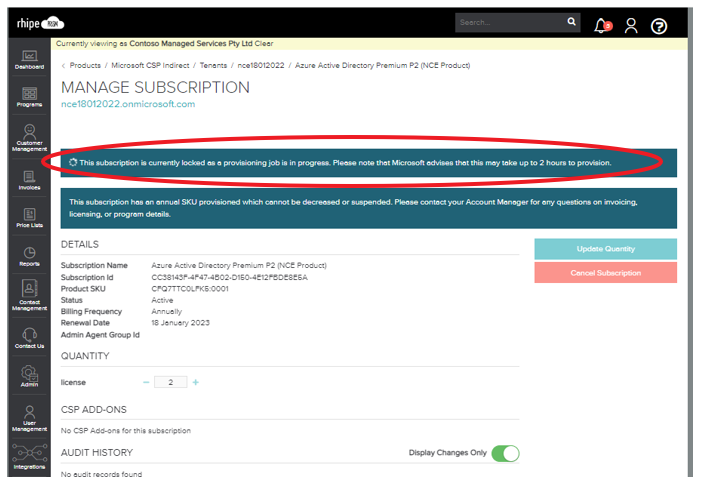This screenshot has width=708, height=486.
Task: Click the AUDIT HISTORY heading
Action: 97,453
